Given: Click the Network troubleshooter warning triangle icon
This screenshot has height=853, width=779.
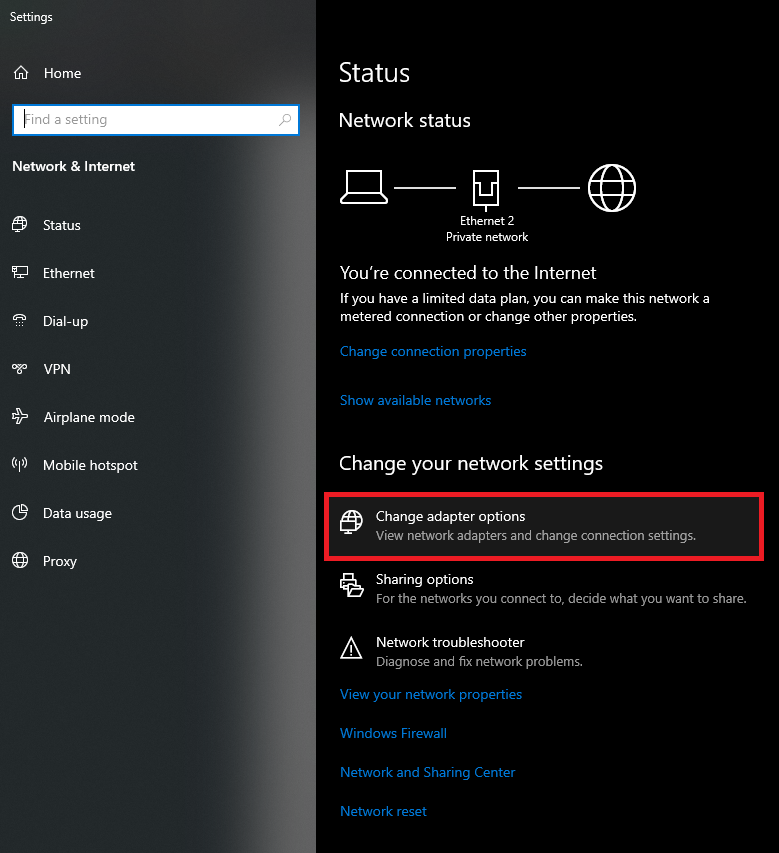Looking at the screenshot, I should coord(351,648).
